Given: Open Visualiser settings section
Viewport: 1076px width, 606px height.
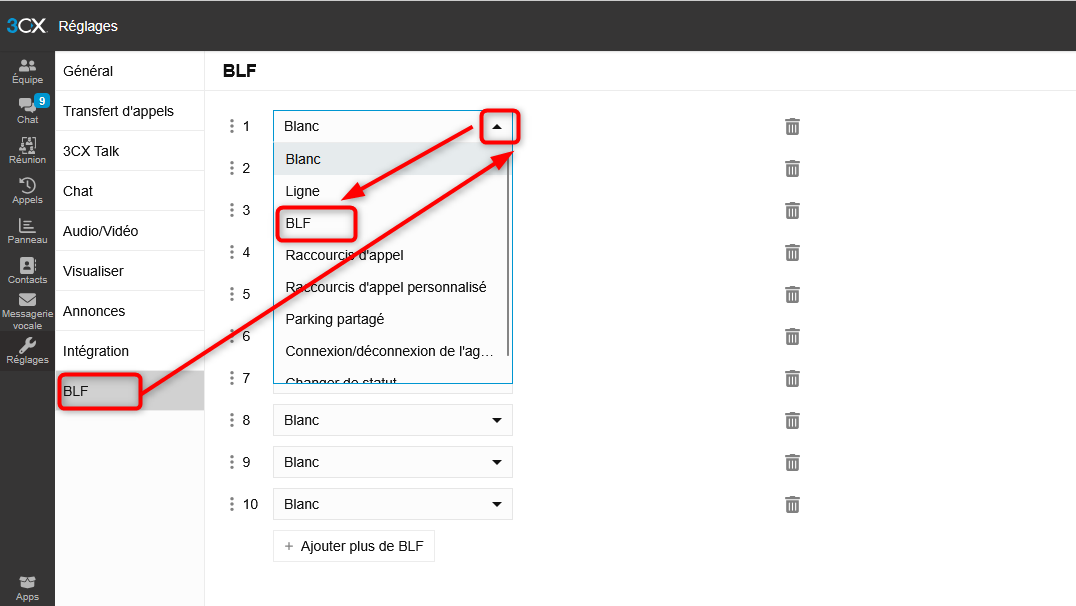Looking at the screenshot, I should [x=130, y=271].
